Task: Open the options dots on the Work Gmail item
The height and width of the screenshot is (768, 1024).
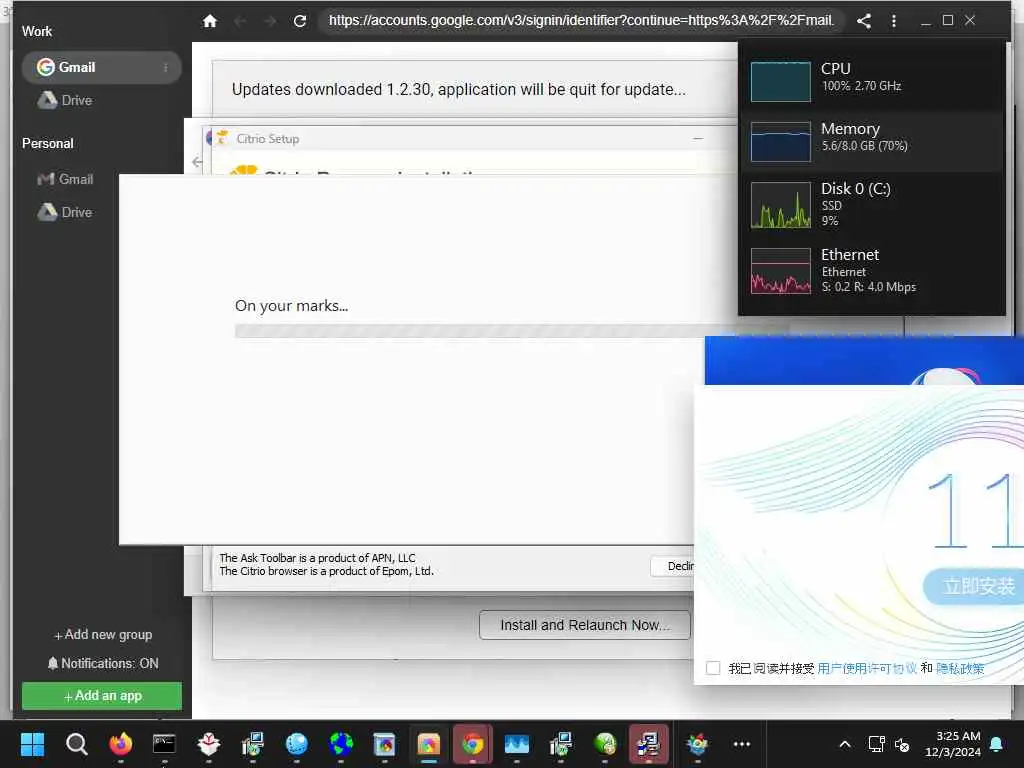Action: [x=166, y=67]
